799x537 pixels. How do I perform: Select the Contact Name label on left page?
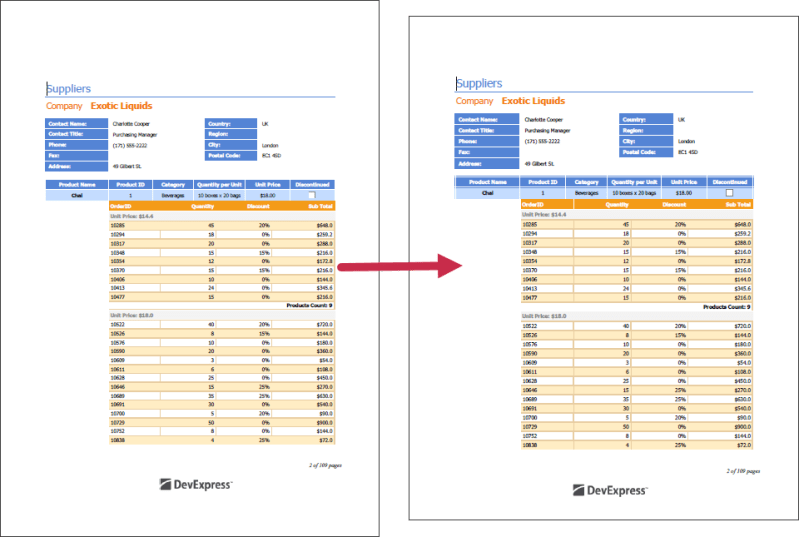(x=76, y=124)
